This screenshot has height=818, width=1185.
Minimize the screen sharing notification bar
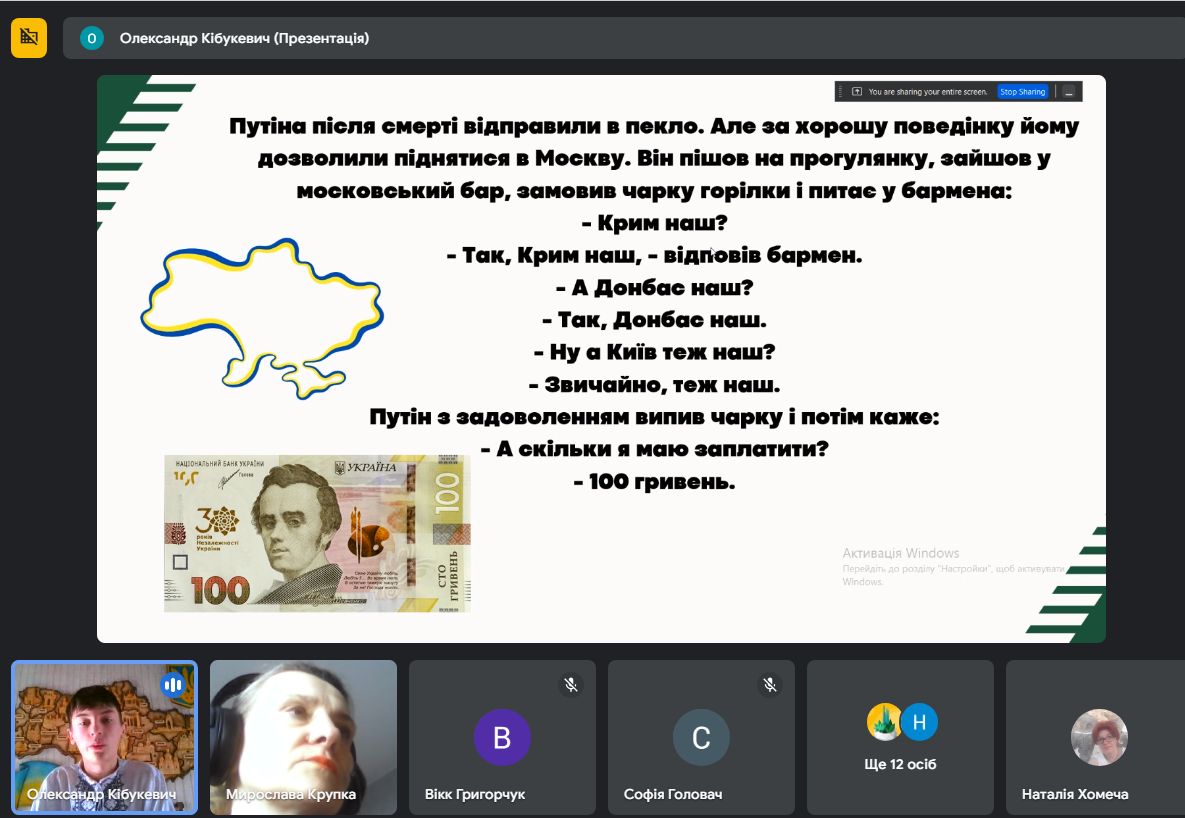1068,92
